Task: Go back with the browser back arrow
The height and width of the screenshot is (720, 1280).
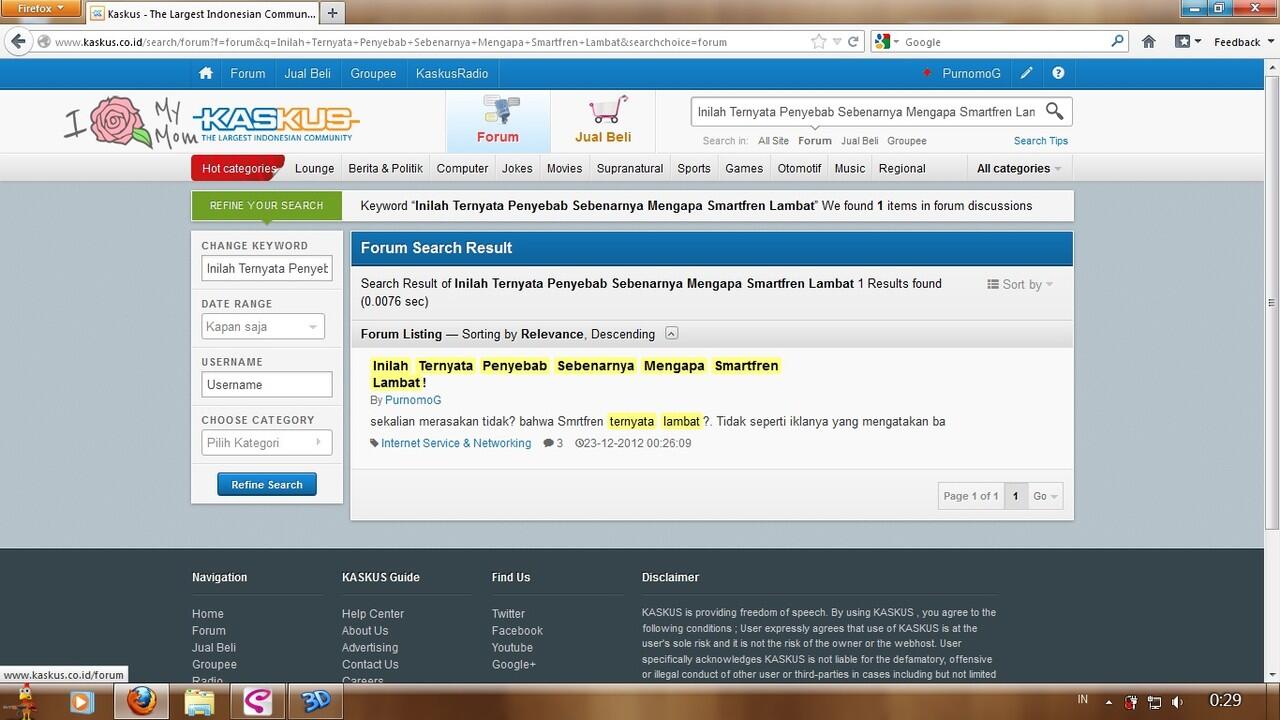Action: tap(18, 41)
